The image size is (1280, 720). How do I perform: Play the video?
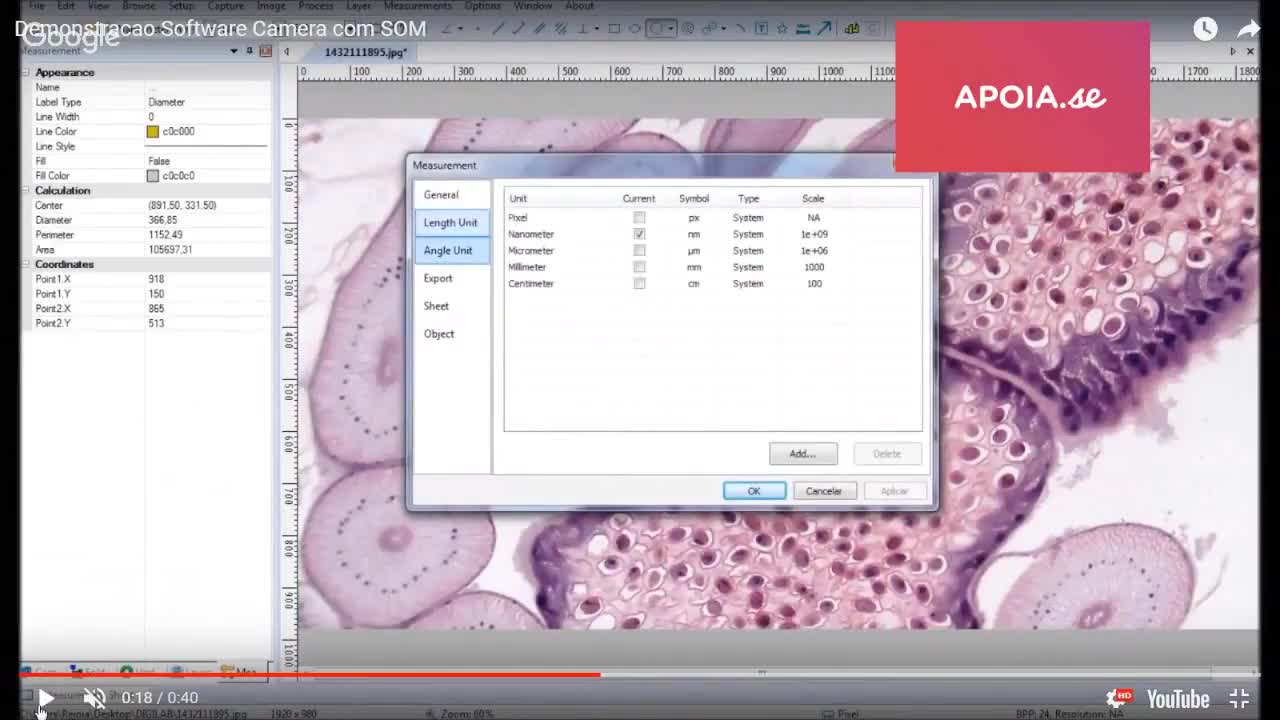tap(46, 698)
